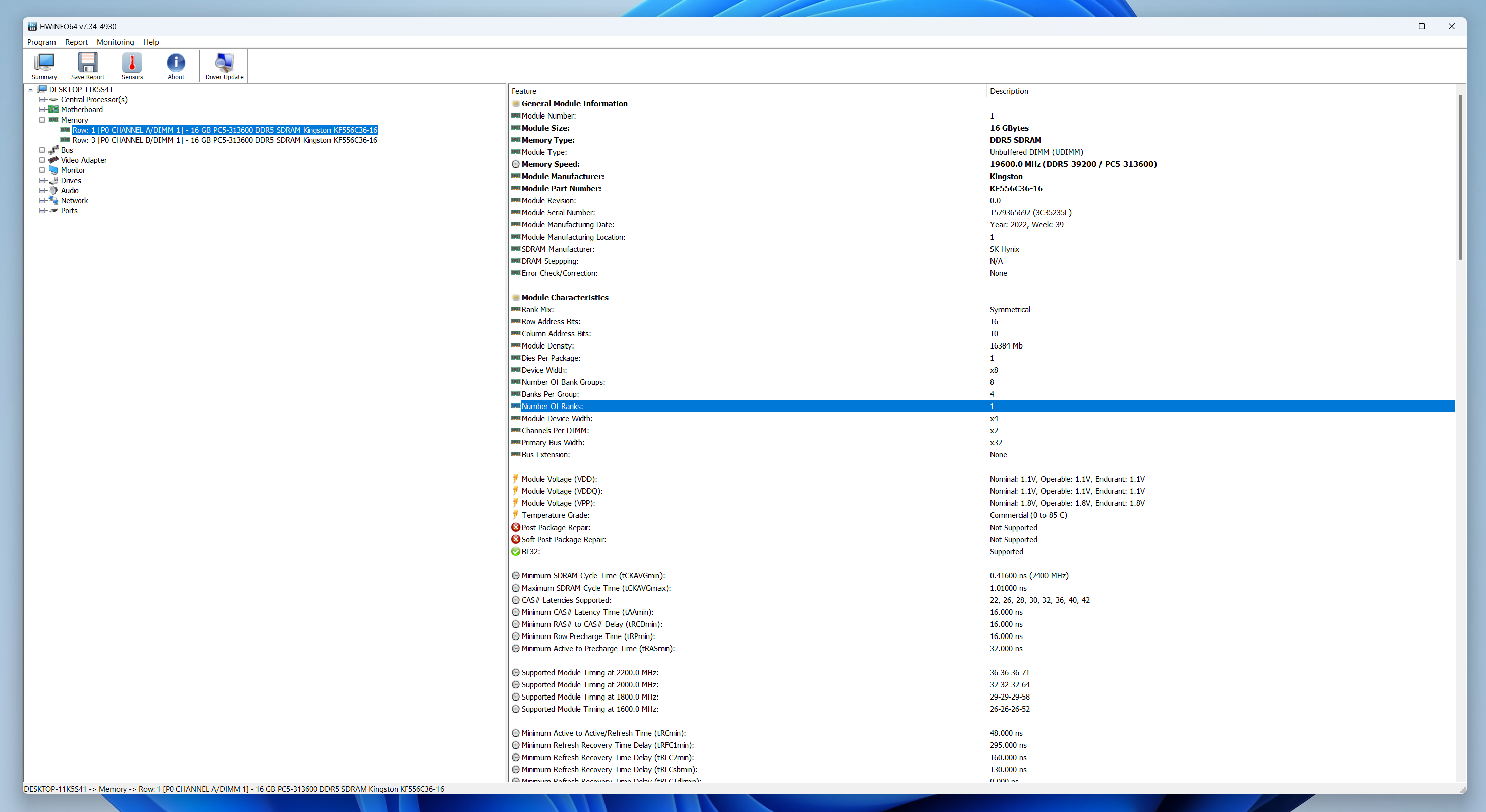The height and width of the screenshot is (812, 1486).
Task: Click the Video Adapter card icon
Action: coord(53,160)
